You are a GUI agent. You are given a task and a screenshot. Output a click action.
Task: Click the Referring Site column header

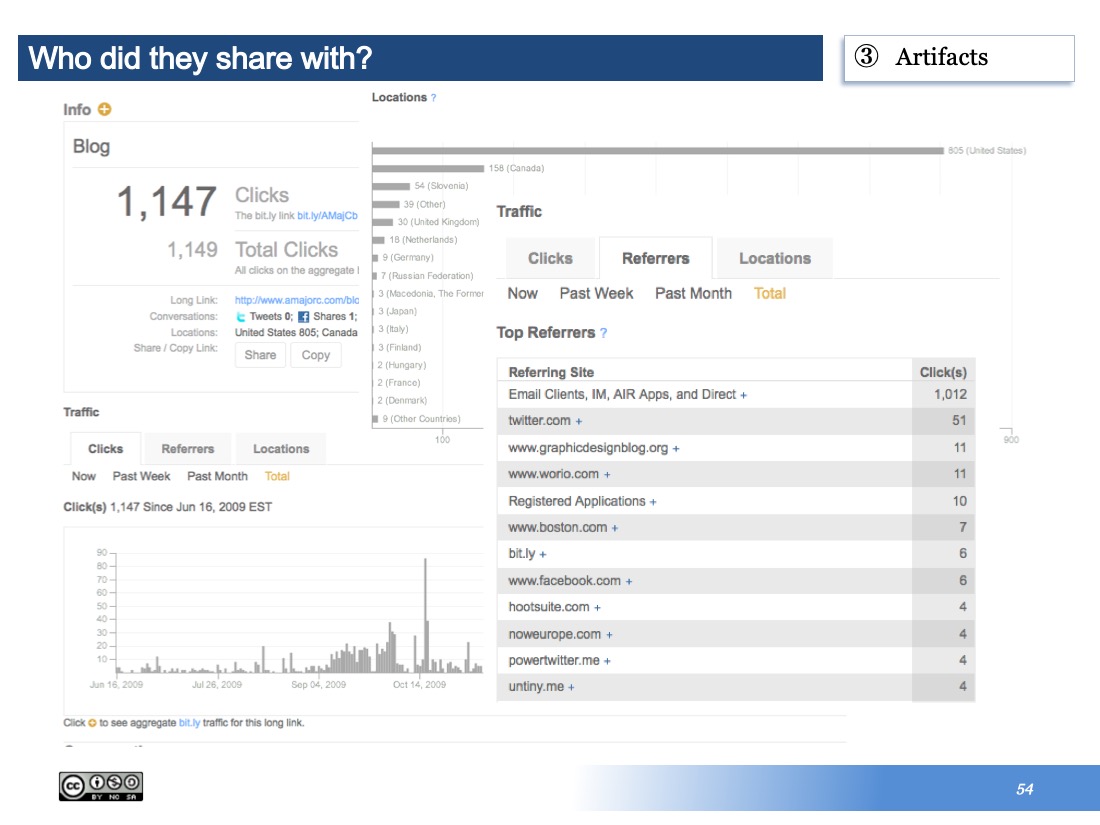click(x=551, y=373)
